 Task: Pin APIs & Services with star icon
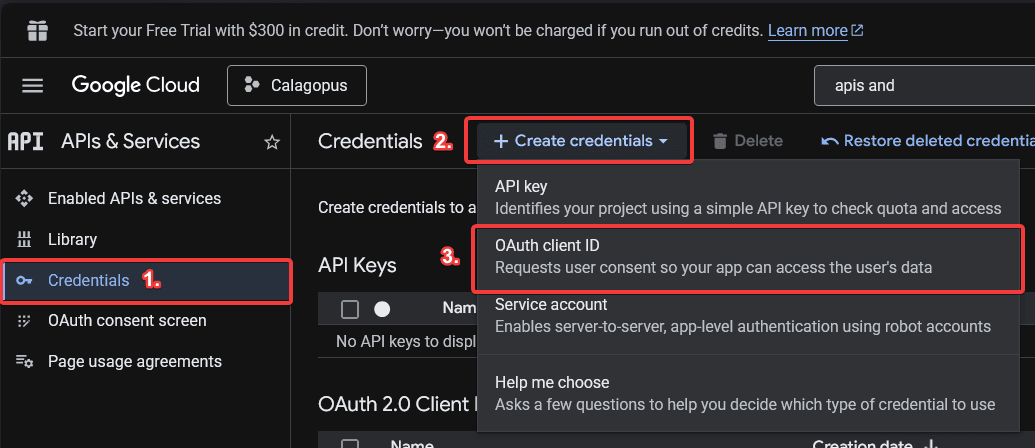coord(271,142)
